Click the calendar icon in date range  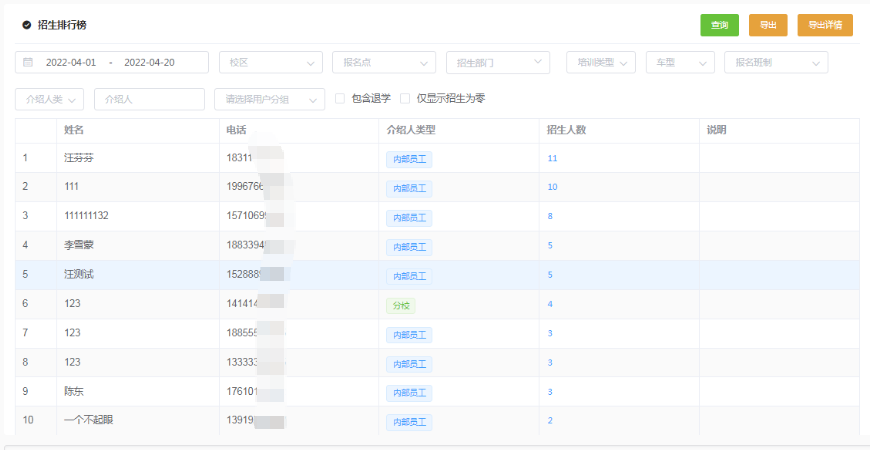click(28, 62)
